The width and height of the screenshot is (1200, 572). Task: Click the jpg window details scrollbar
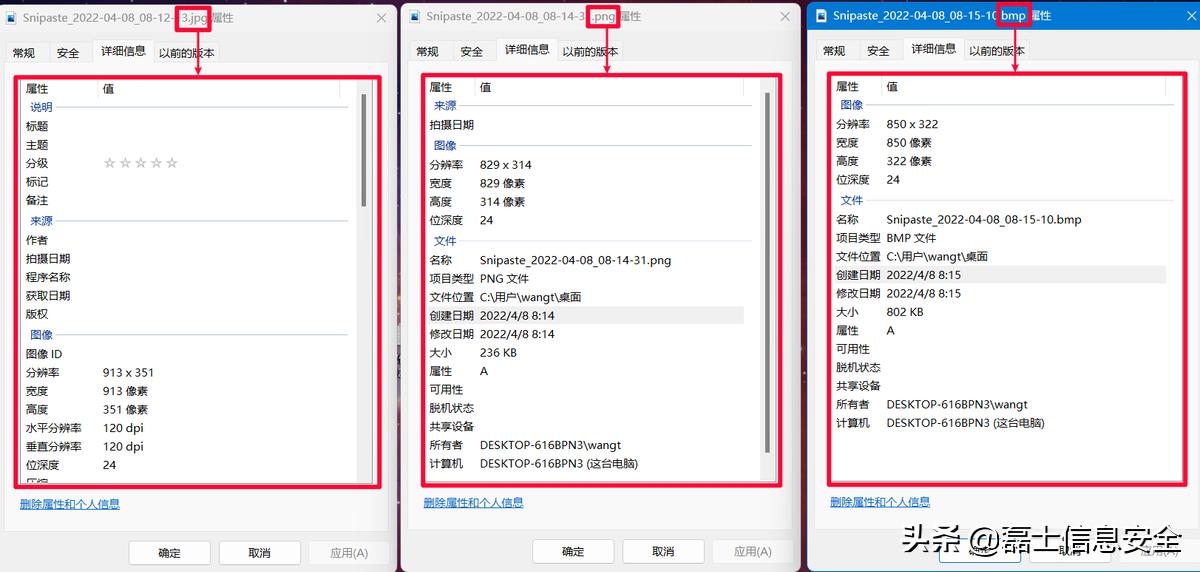click(x=364, y=150)
